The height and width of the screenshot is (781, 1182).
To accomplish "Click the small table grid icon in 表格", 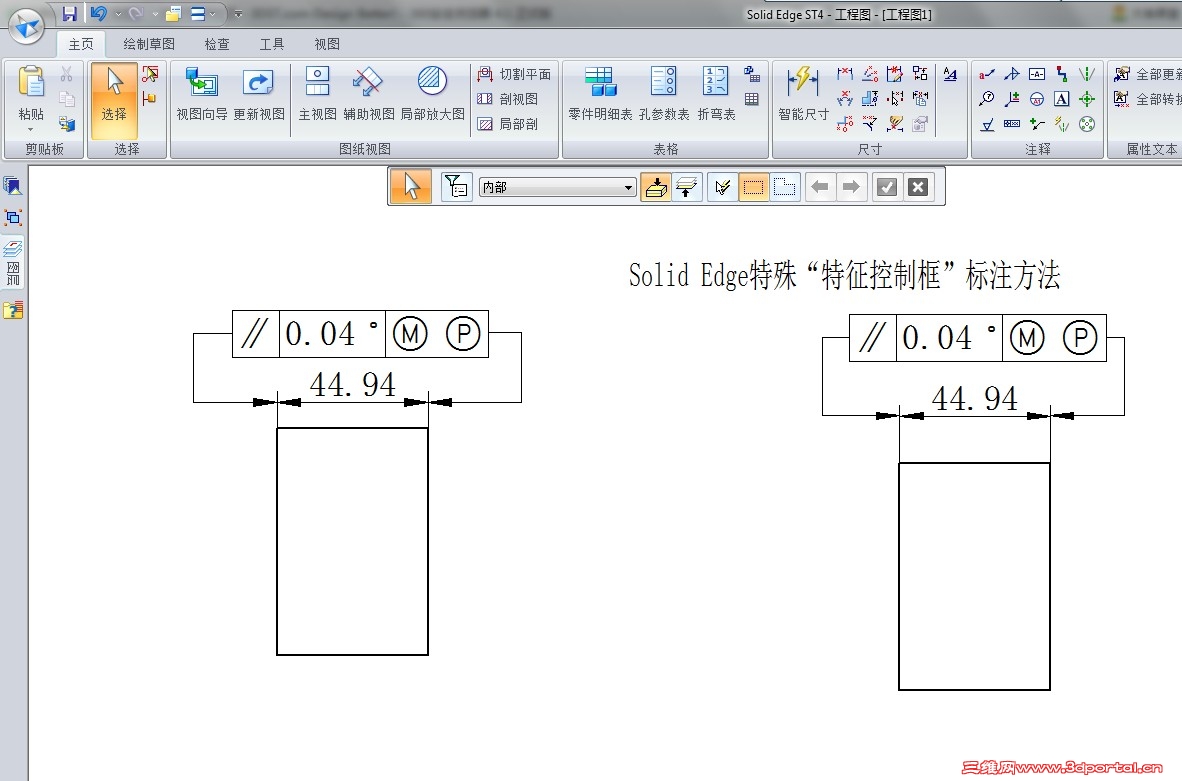I will tap(752, 99).
